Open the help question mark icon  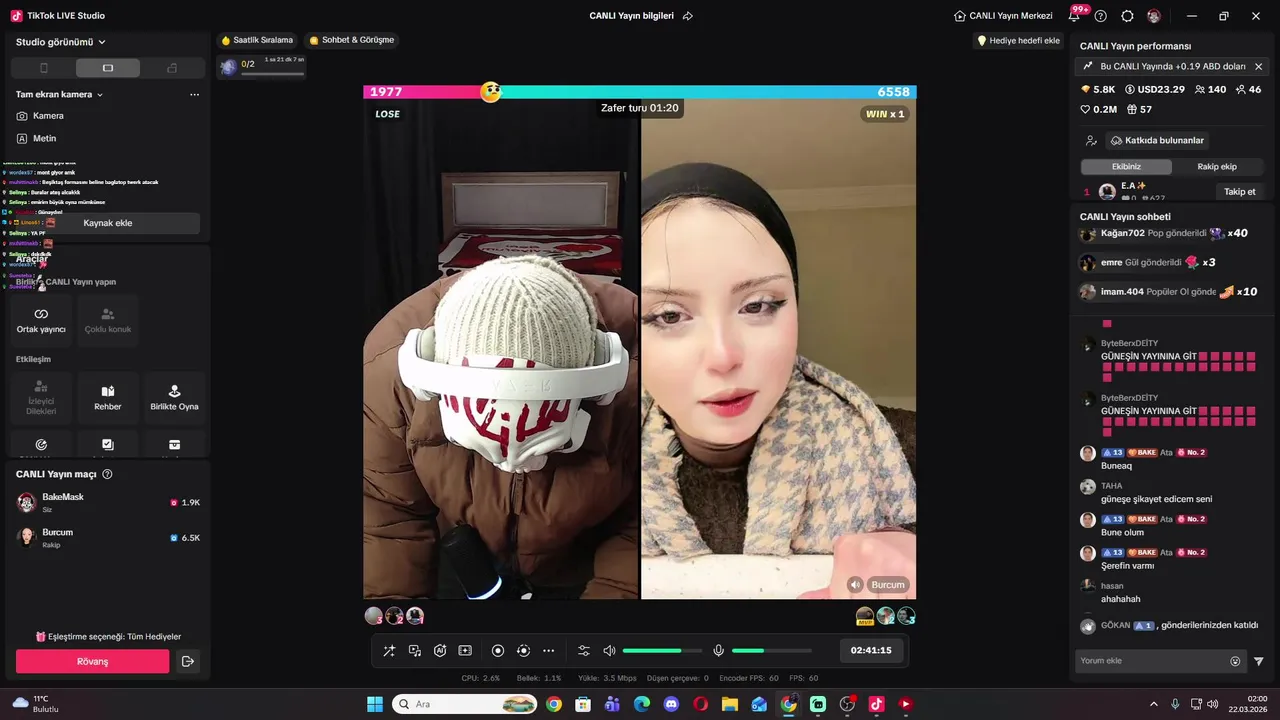[x=1101, y=16]
